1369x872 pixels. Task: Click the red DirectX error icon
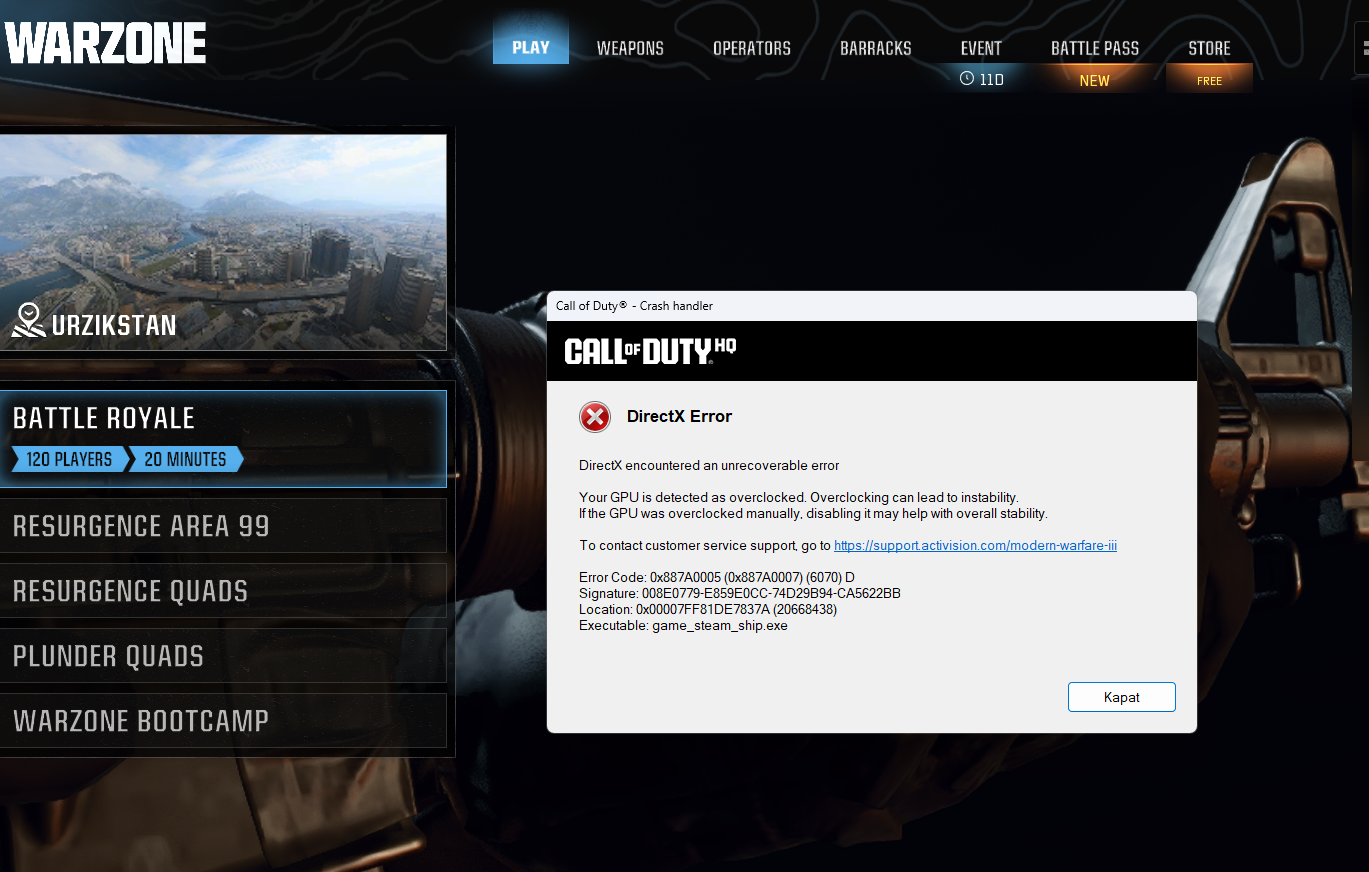click(595, 417)
